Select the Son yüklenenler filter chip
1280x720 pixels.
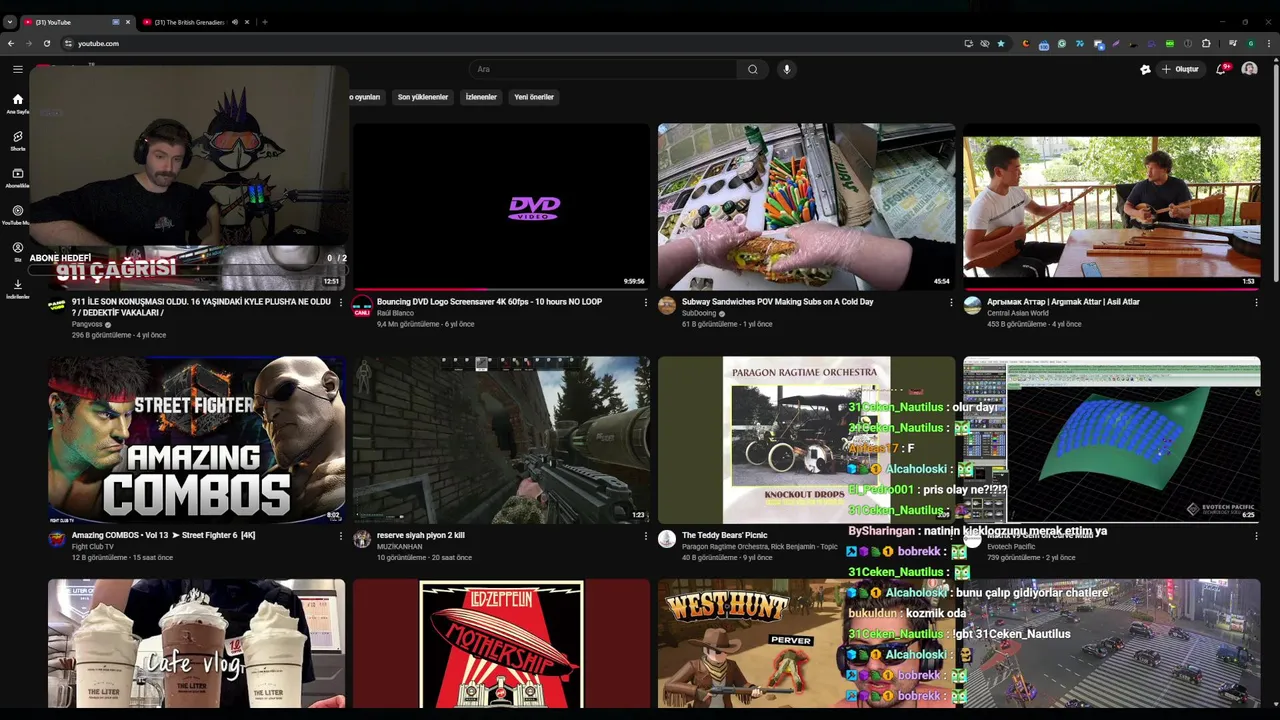tap(423, 97)
